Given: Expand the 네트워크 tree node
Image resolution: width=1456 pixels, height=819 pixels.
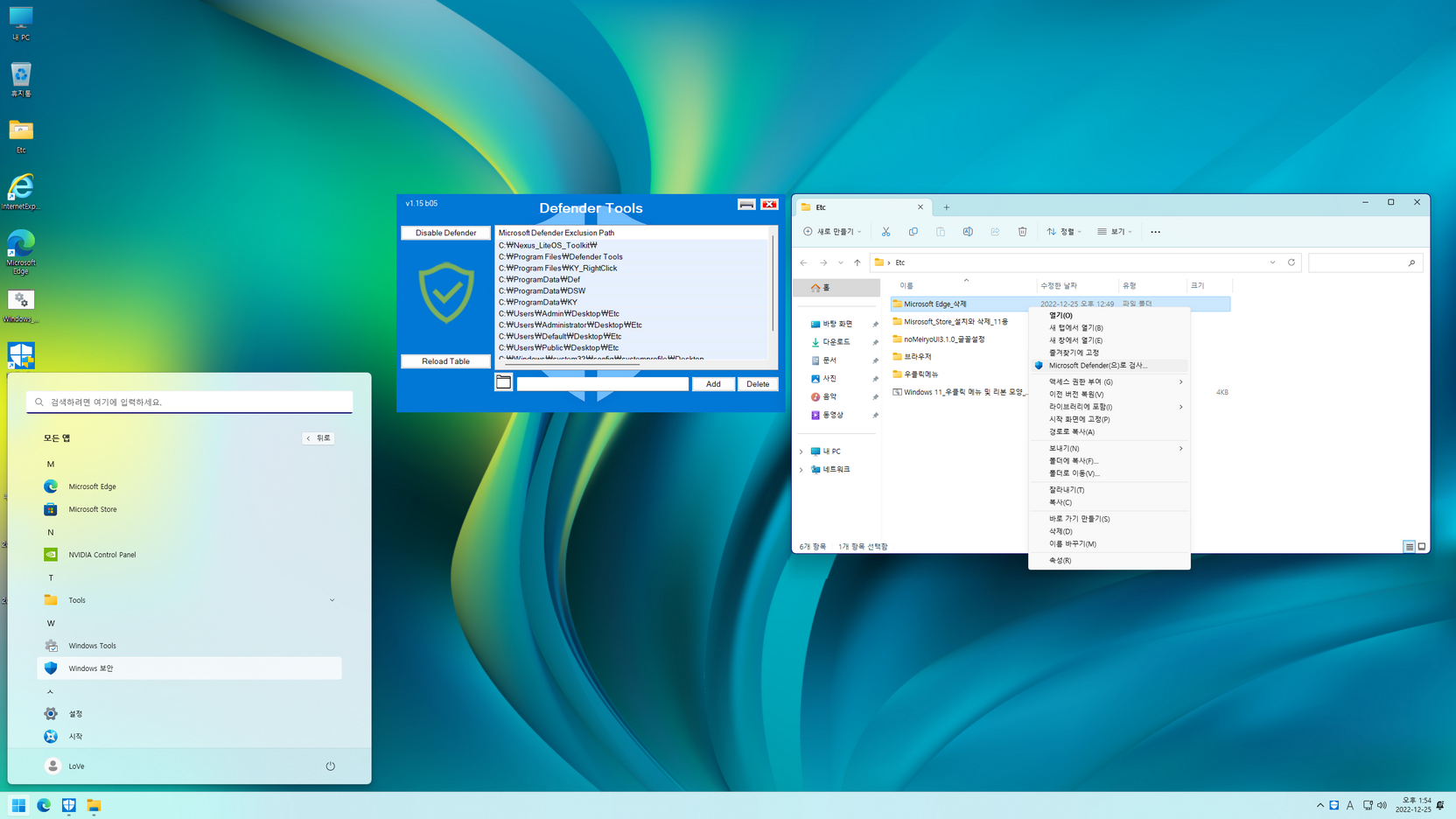Looking at the screenshot, I should point(801,470).
